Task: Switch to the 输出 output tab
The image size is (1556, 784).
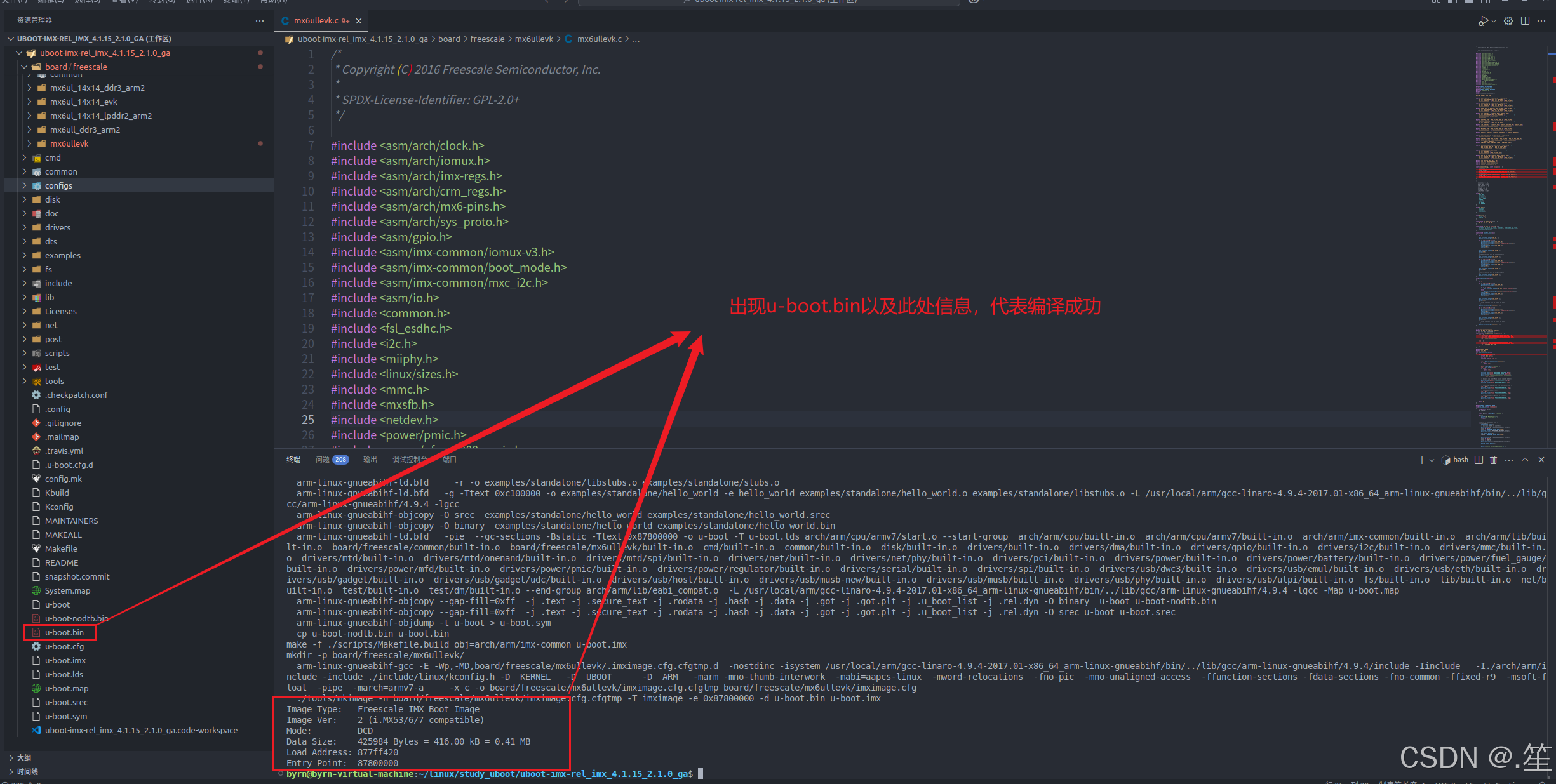Action: coord(370,459)
